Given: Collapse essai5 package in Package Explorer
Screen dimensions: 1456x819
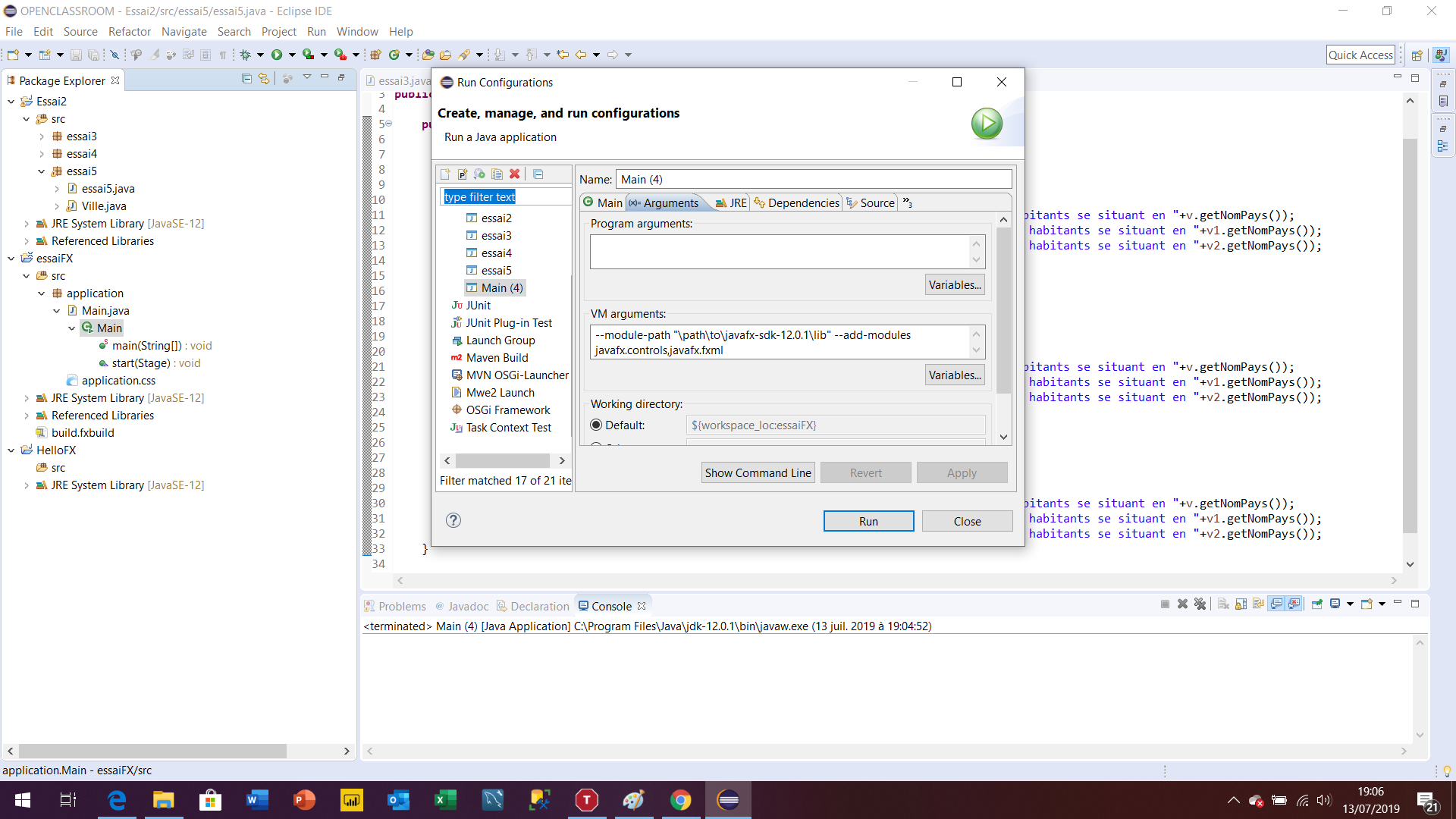Looking at the screenshot, I should tap(42, 171).
